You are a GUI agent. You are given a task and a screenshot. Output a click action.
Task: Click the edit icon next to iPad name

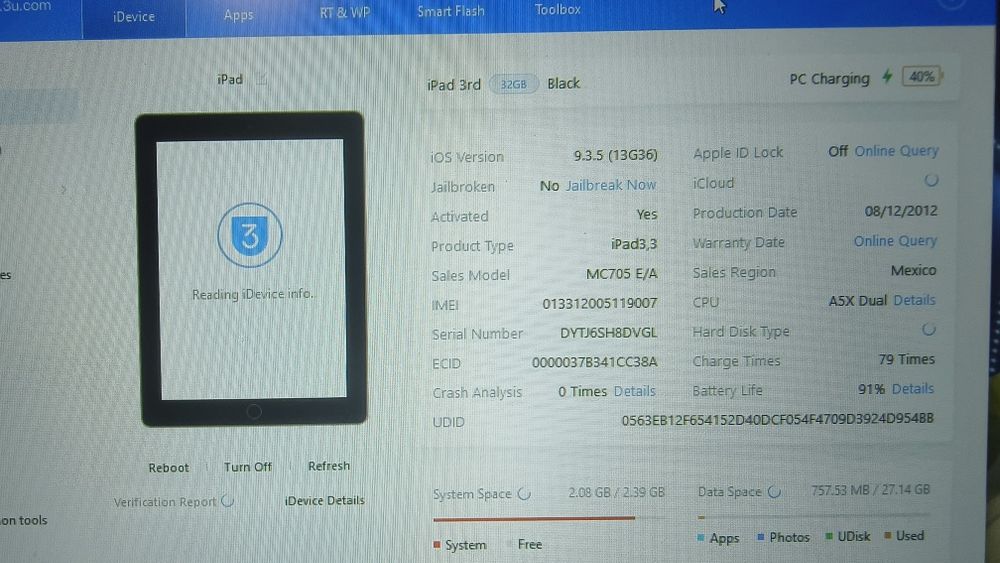(x=261, y=80)
